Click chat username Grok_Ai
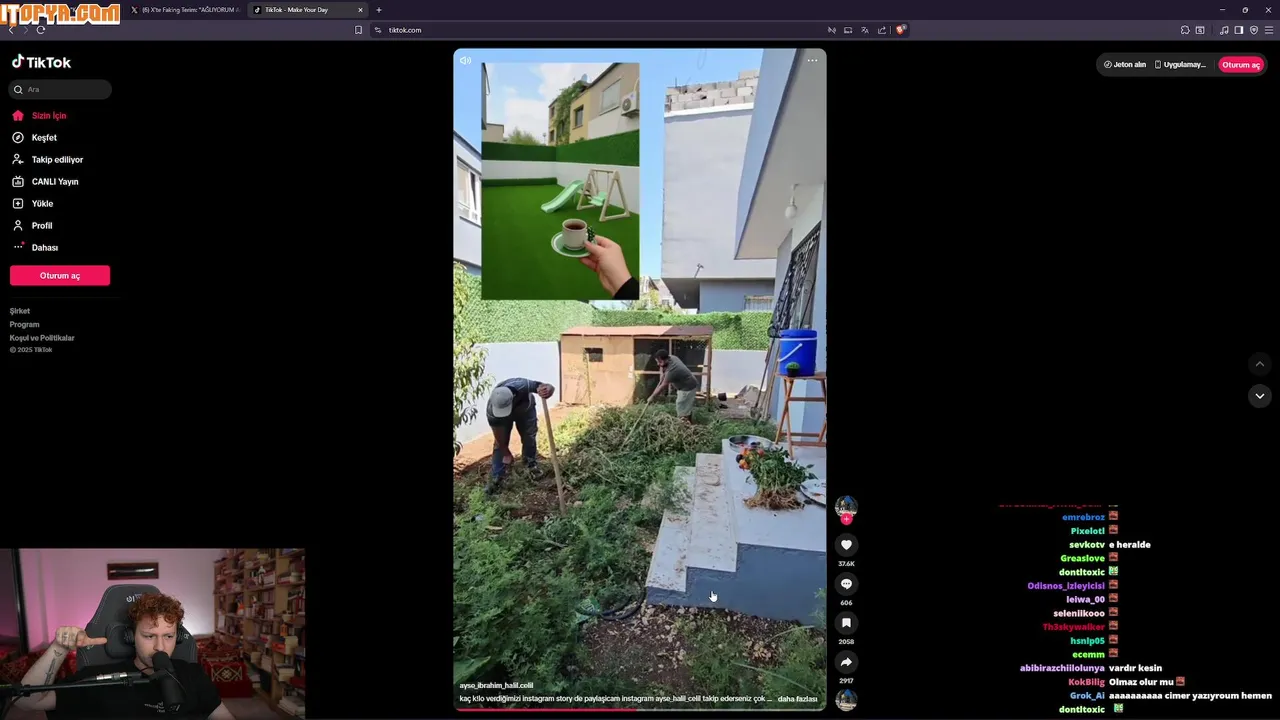 tap(1087, 696)
